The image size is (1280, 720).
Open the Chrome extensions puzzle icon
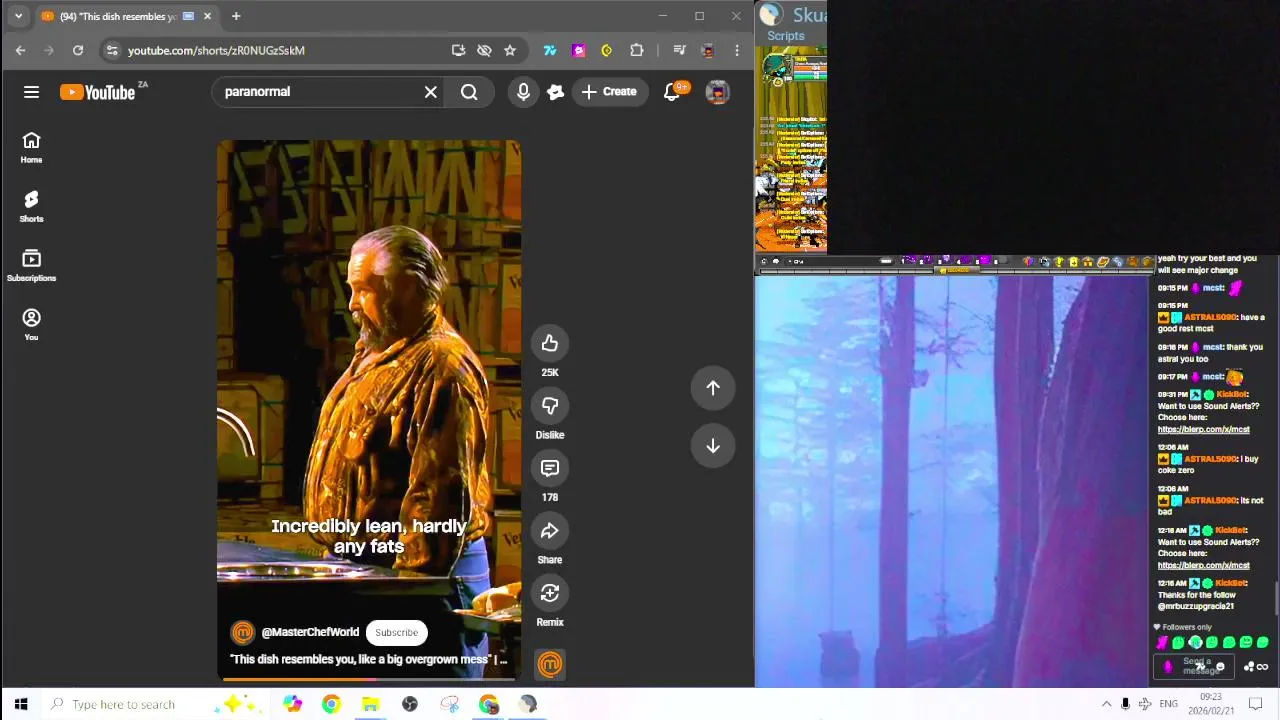click(637, 50)
